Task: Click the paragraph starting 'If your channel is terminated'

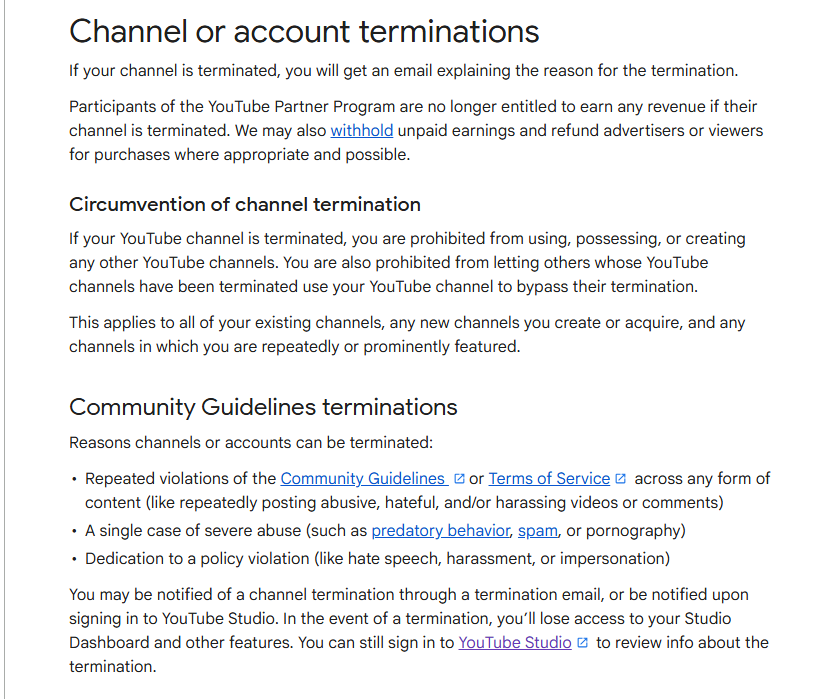Action: click(403, 70)
